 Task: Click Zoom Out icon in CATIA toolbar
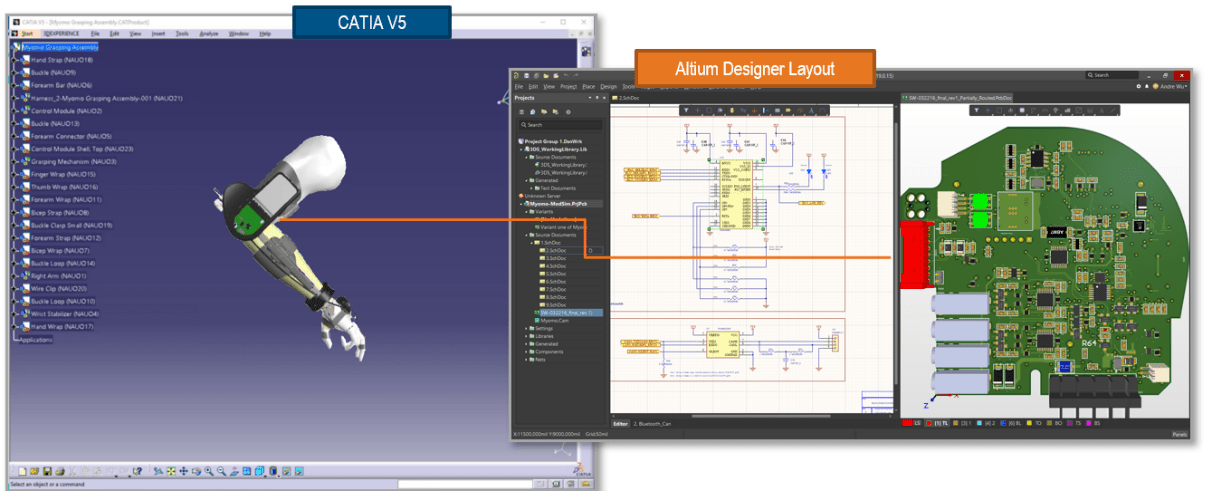[x=221, y=471]
